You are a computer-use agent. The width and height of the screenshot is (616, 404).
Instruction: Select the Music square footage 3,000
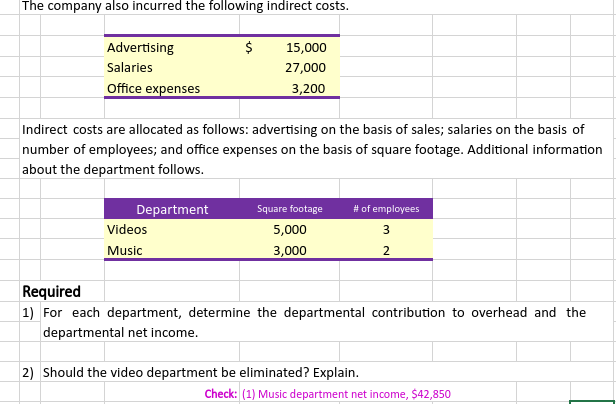click(x=290, y=250)
